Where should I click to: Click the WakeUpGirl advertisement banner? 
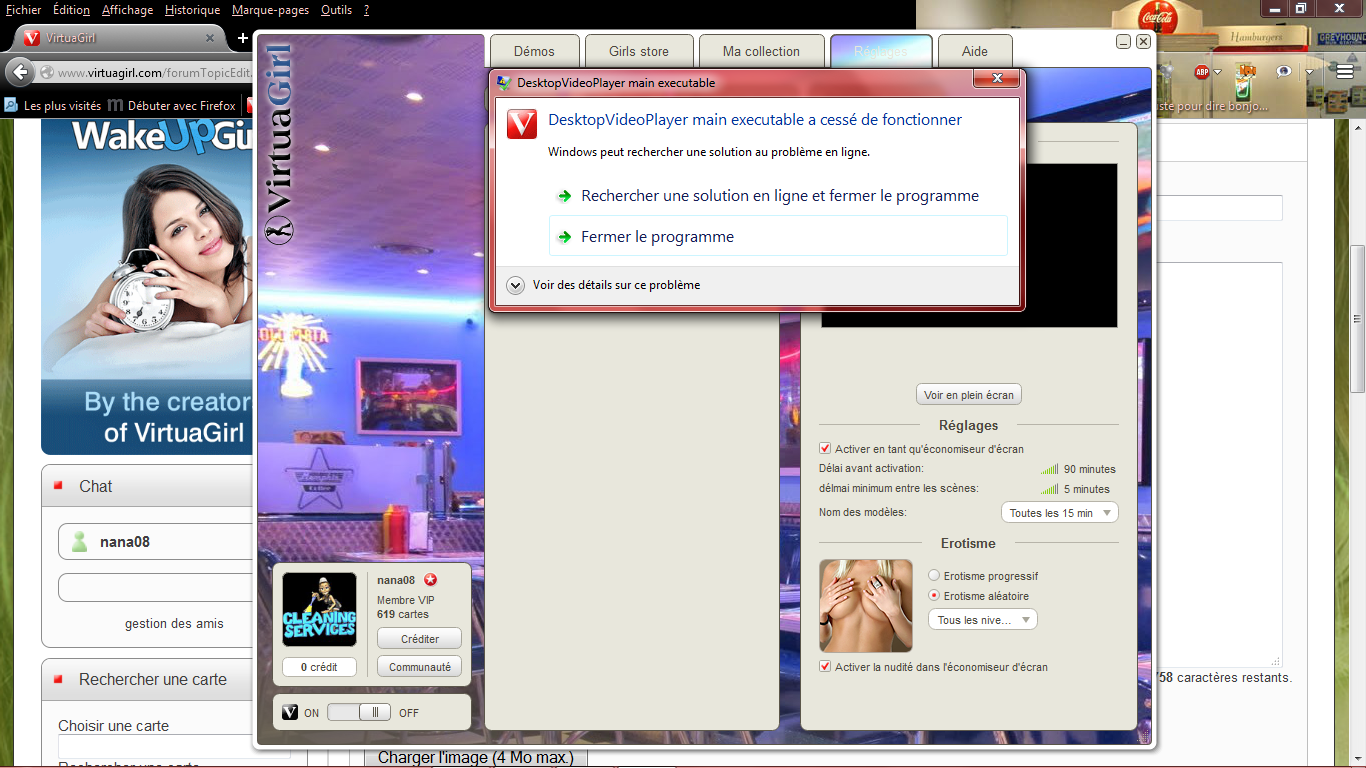coord(147,288)
